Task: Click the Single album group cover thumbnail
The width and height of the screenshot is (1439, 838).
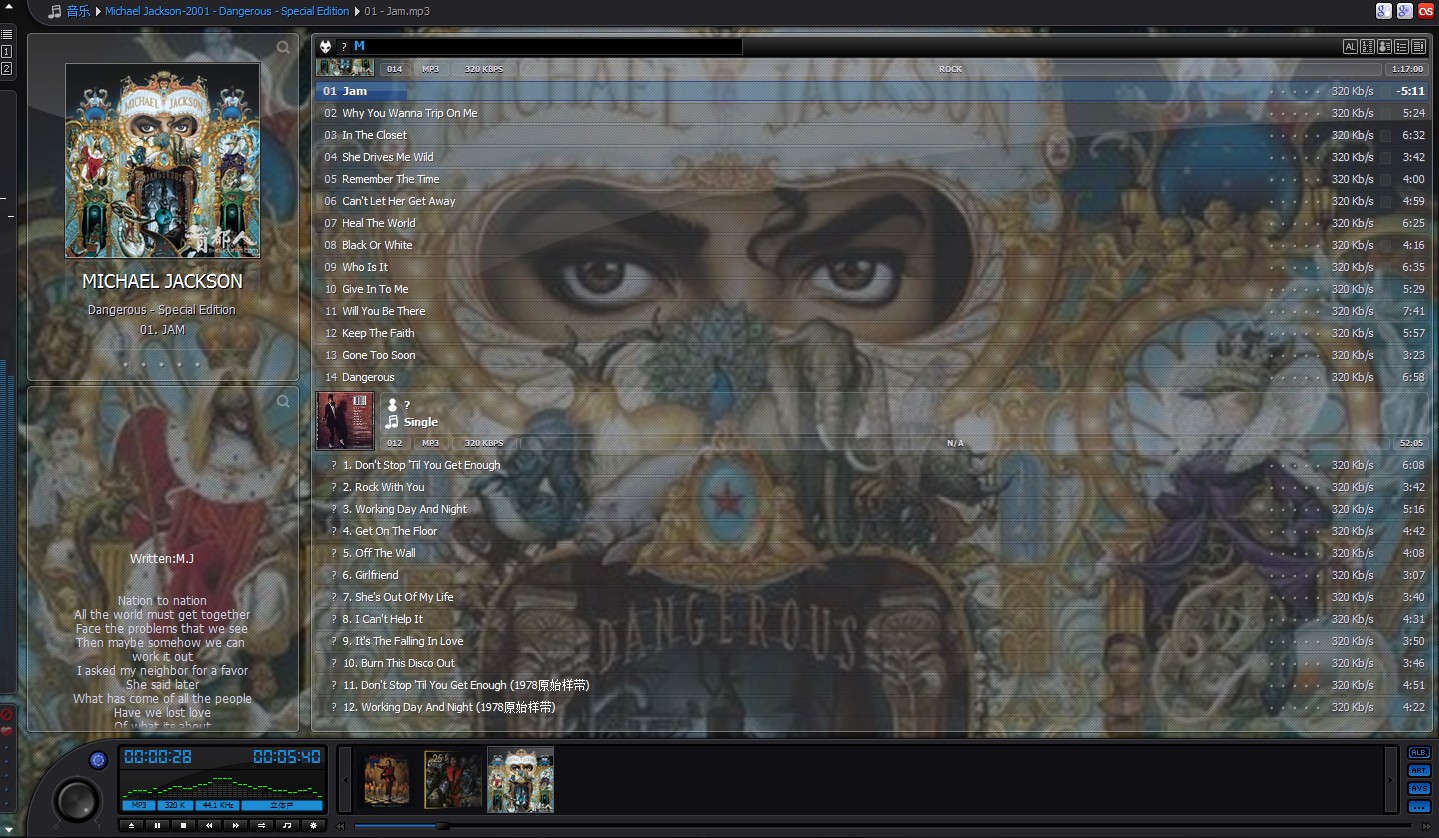Action: click(345, 420)
